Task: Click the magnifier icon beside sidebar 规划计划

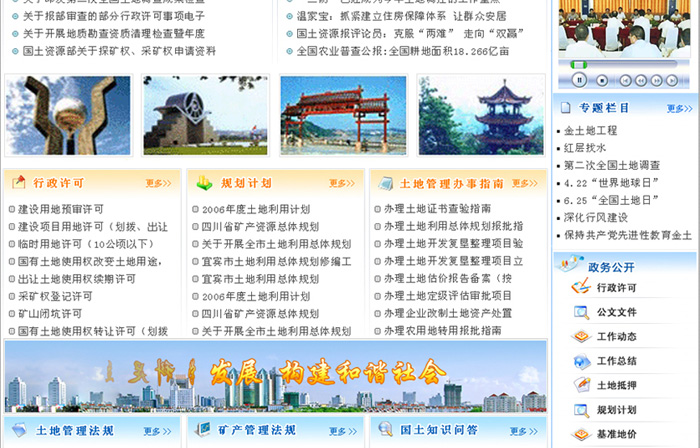Action: [581, 410]
